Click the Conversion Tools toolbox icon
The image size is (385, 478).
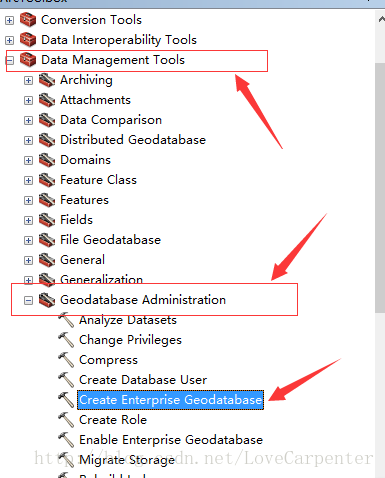tap(28, 20)
